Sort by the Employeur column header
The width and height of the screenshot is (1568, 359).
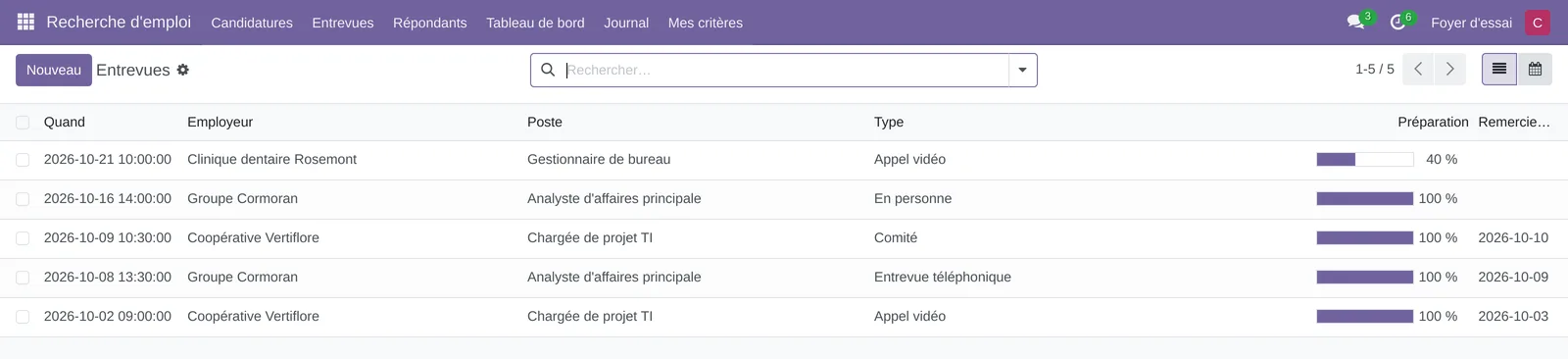coord(220,122)
